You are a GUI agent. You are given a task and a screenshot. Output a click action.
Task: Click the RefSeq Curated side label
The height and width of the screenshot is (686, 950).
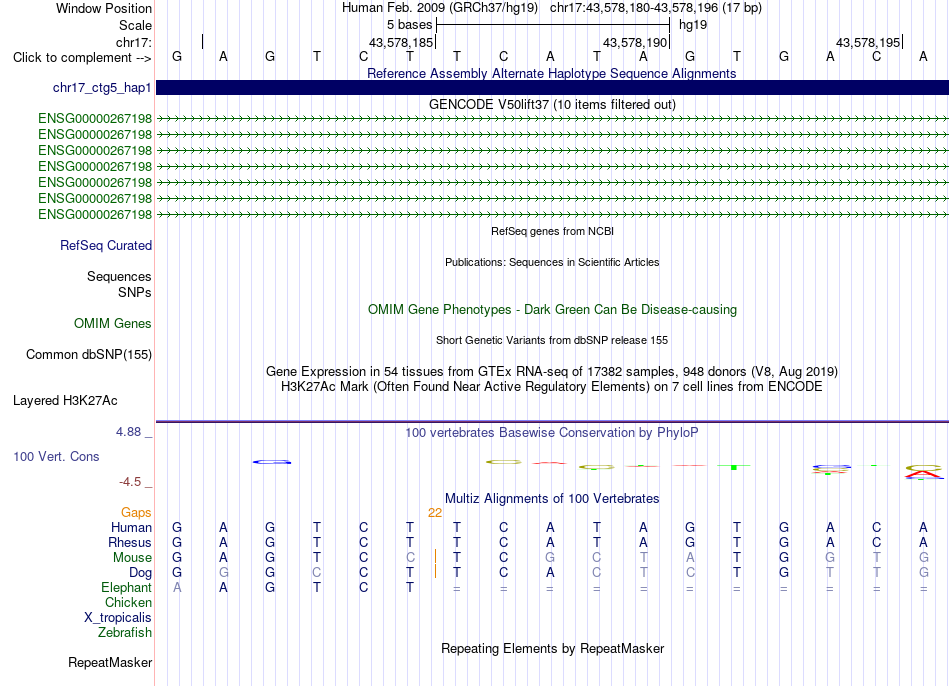[106, 245]
